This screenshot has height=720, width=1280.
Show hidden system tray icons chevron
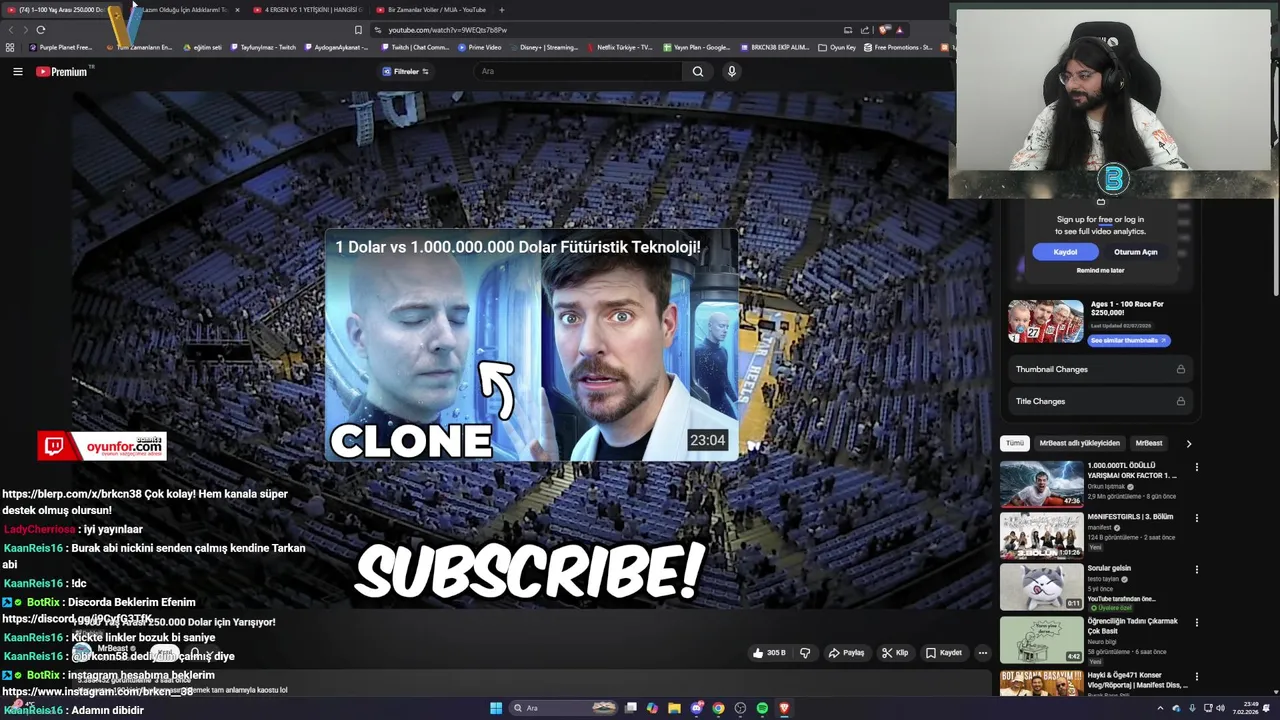1160,708
